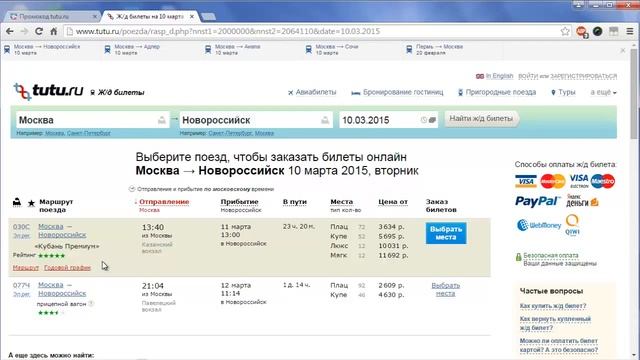
Task: Sort by Отправление column header
Action: (x=164, y=202)
